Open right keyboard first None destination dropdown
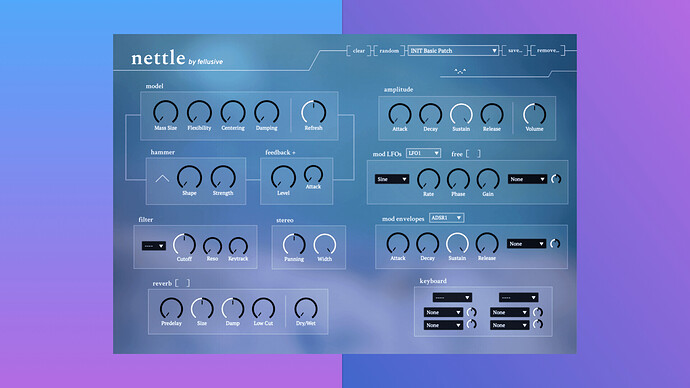Viewport: 690px width, 388px height. 510,312
